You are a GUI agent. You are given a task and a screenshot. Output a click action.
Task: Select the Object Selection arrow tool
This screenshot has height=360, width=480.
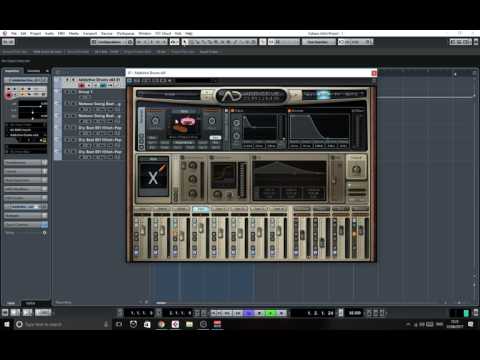coord(185,42)
